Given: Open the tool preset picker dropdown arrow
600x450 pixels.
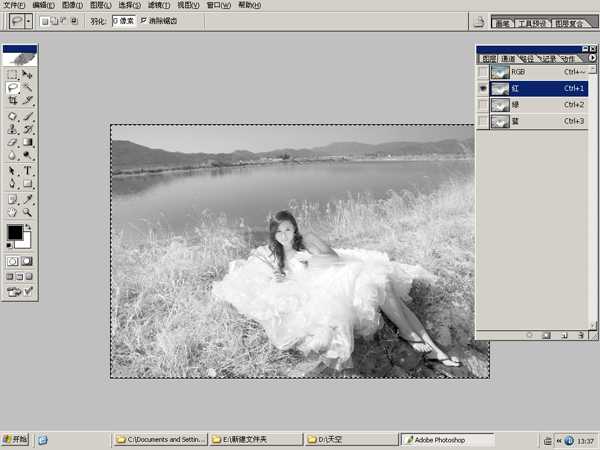Looking at the screenshot, I should coord(28,20).
